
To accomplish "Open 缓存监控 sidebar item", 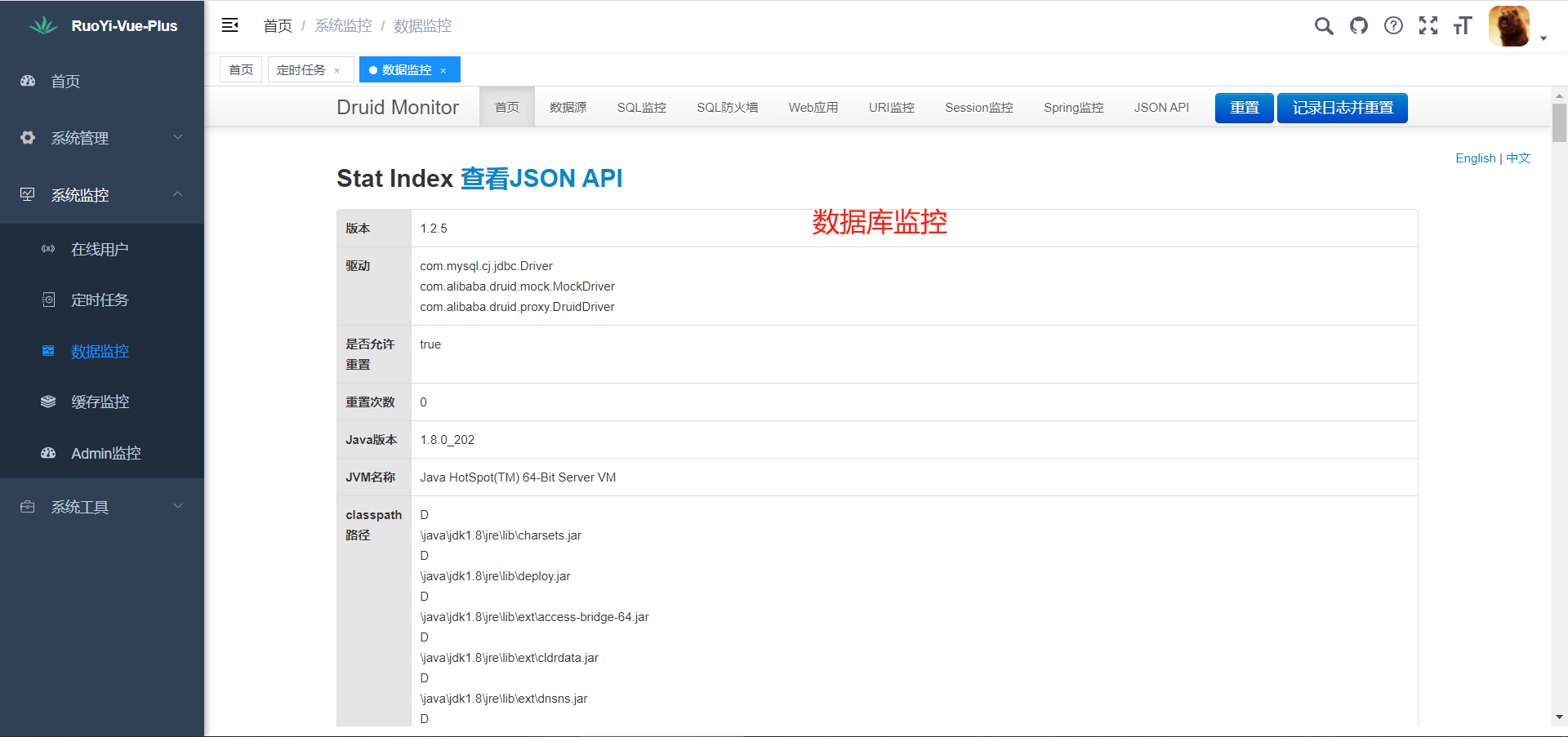I will 102,402.
